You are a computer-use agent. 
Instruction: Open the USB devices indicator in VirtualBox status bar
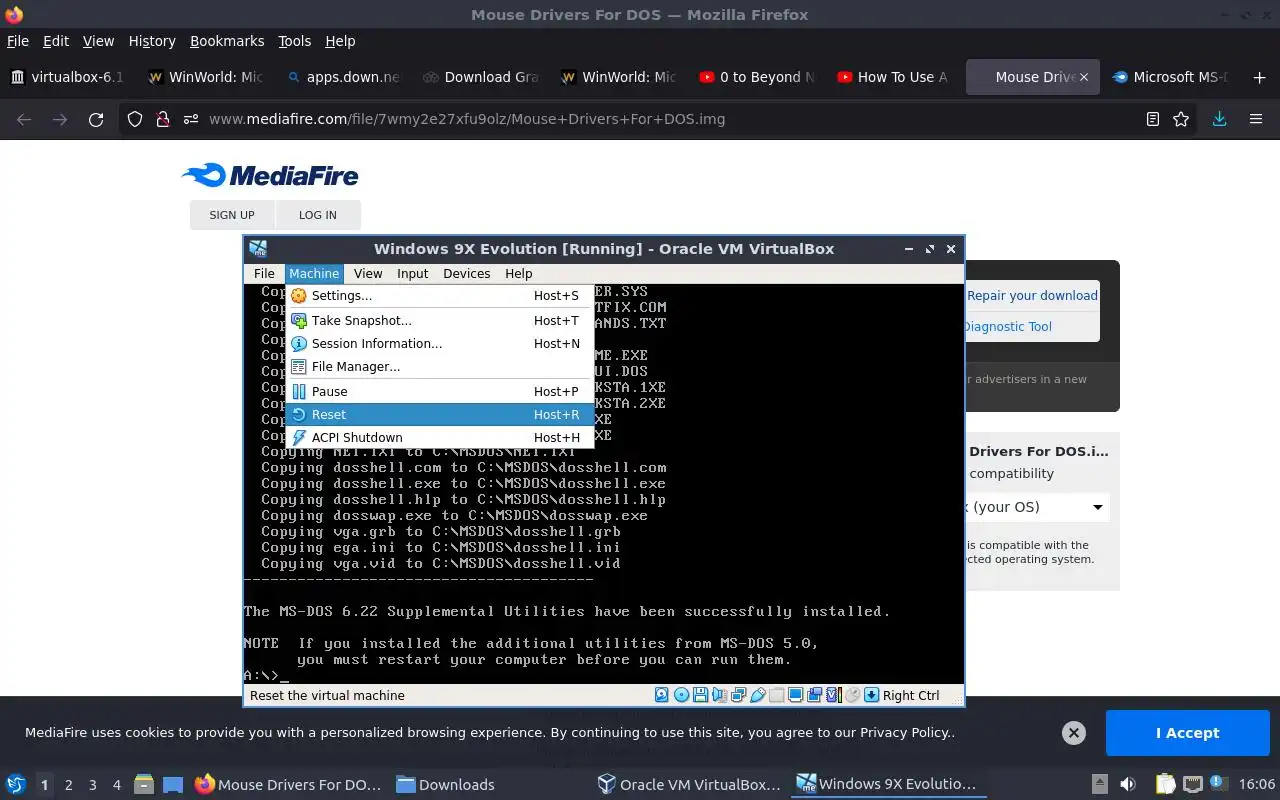pyautogui.click(x=757, y=695)
